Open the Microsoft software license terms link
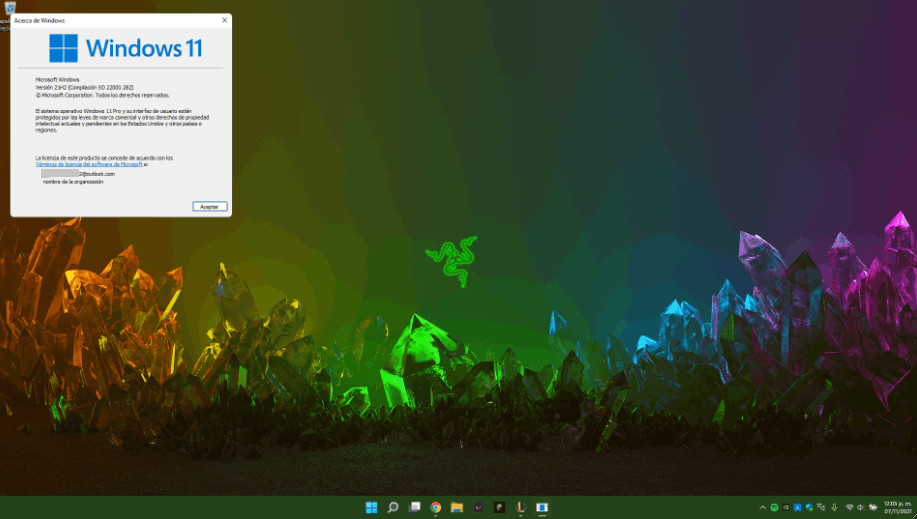The width and height of the screenshot is (917, 519). (x=89, y=164)
